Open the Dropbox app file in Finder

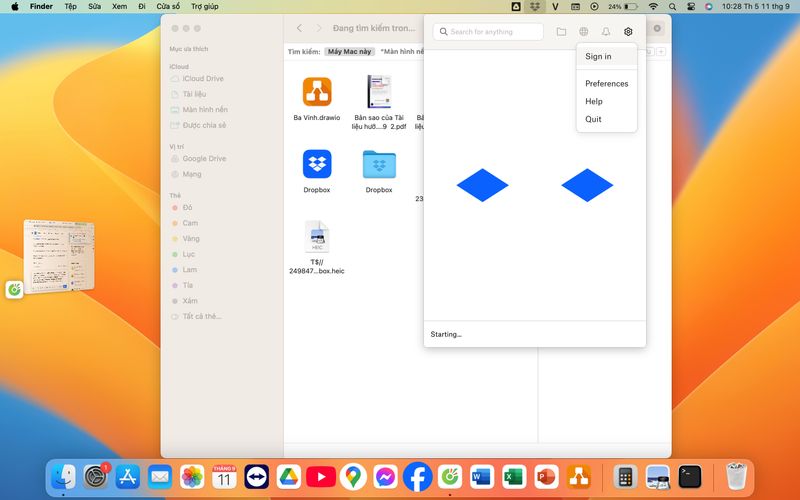pyautogui.click(x=317, y=164)
